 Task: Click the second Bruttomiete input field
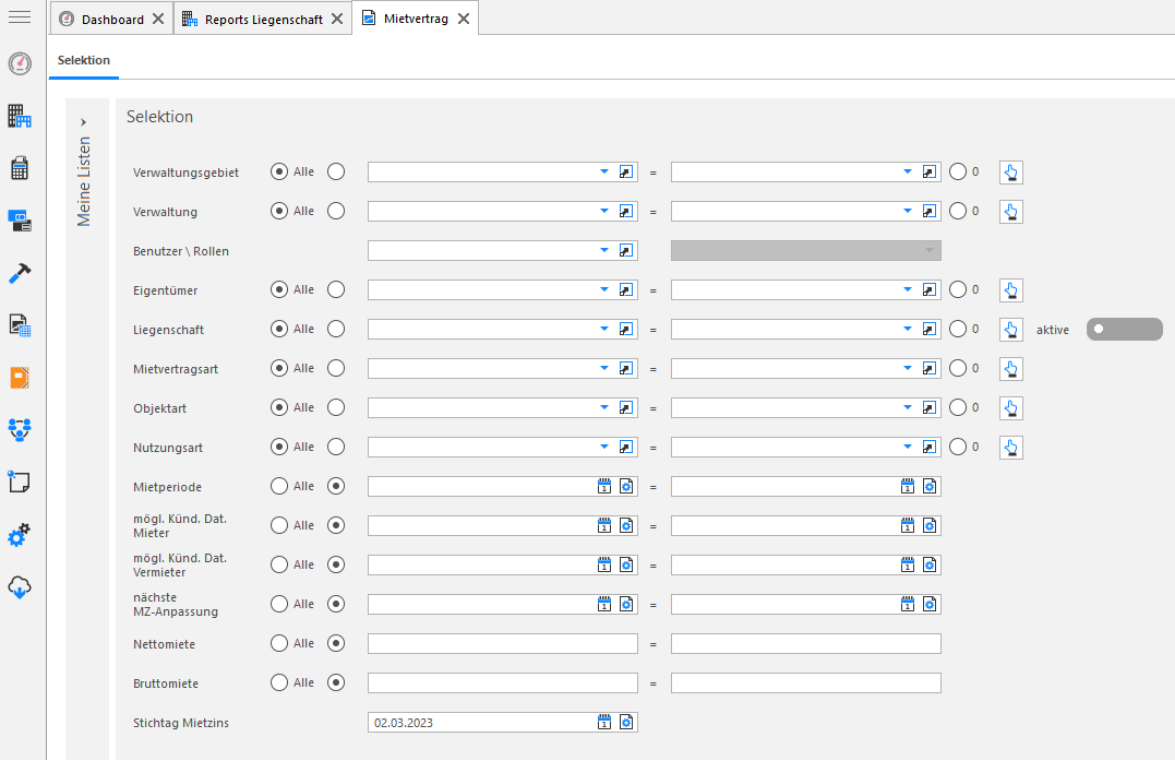tap(806, 683)
